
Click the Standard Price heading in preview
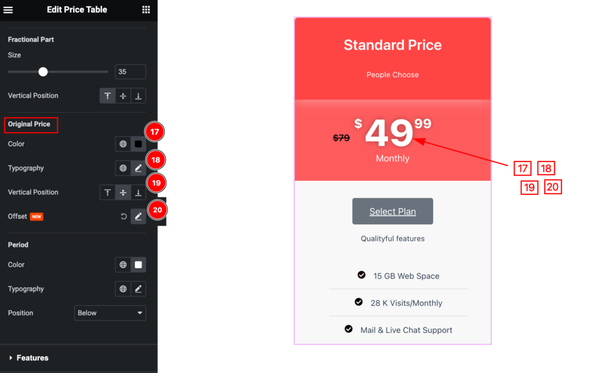[393, 45]
